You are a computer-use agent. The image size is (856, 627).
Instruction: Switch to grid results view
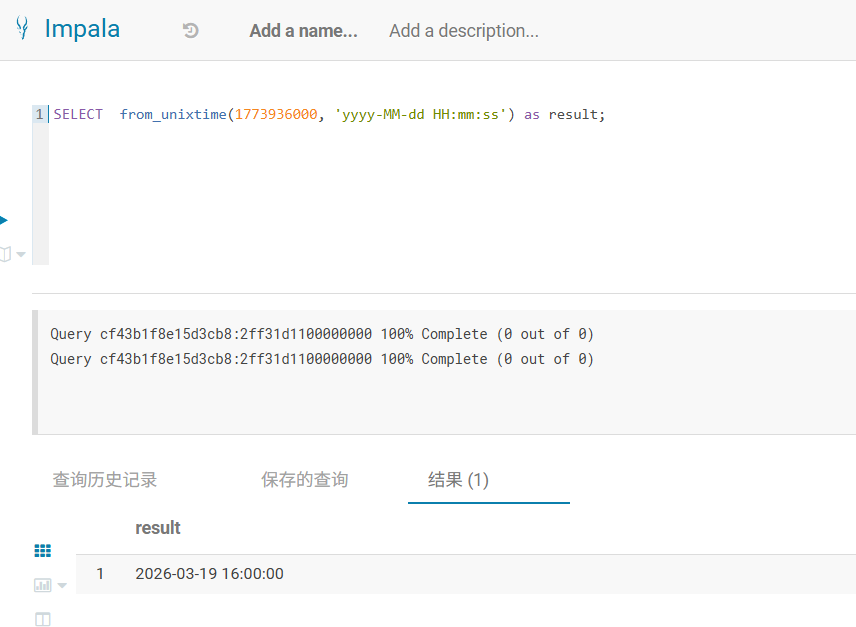[42, 551]
